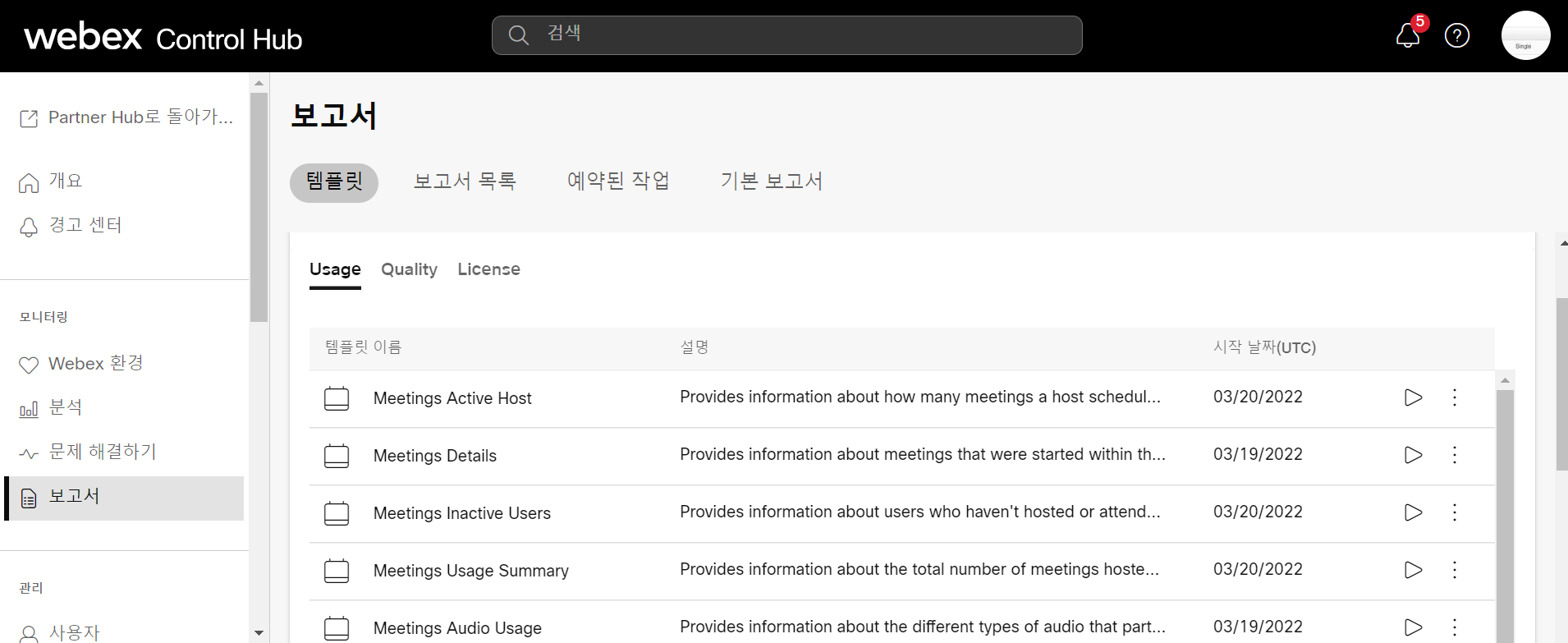
Task: Focus the 검색 search field
Action: point(786,35)
